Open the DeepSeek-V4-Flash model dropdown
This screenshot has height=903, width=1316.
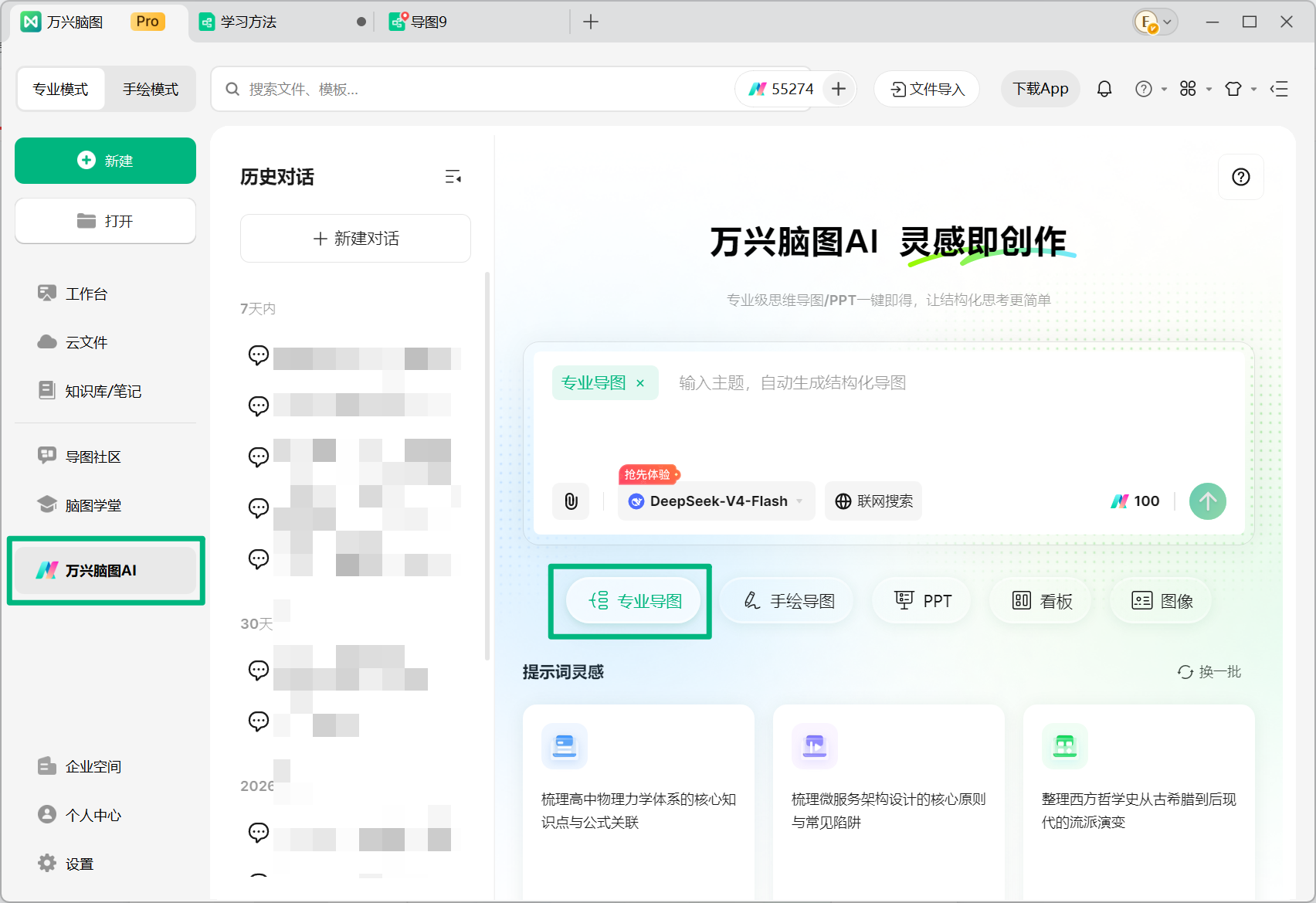(717, 501)
